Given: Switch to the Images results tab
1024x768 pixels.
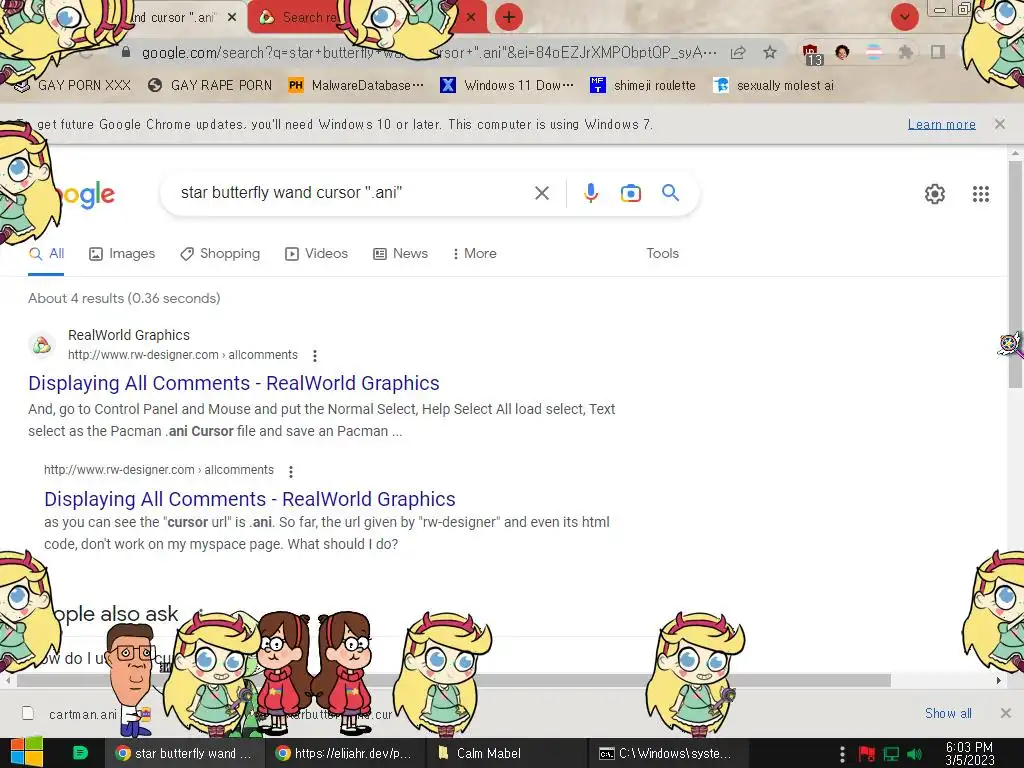Looking at the screenshot, I should [122, 253].
